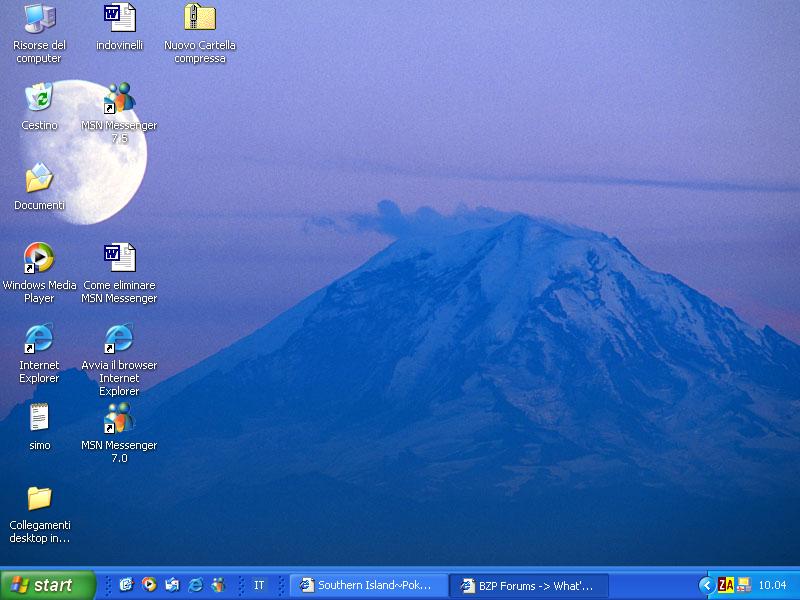Open the indovinelli Word document
The height and width of the screenshot is (600, 800).
pos(118,17)
